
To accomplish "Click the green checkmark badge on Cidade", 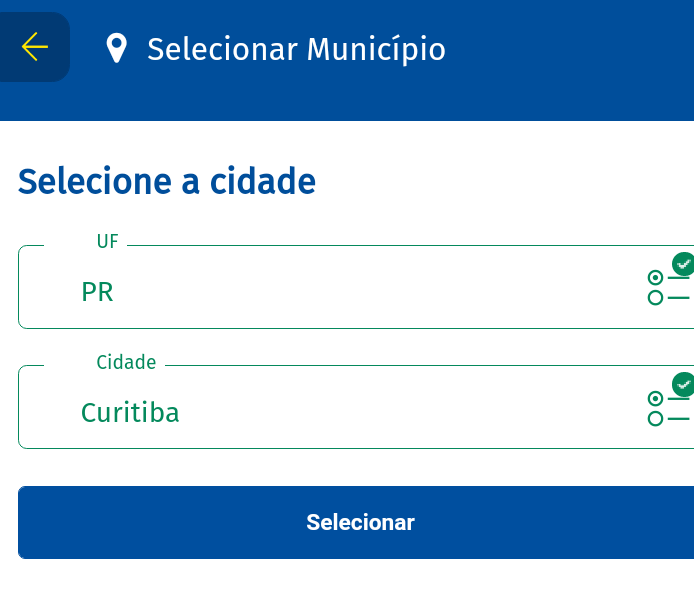I will [683, 384].
